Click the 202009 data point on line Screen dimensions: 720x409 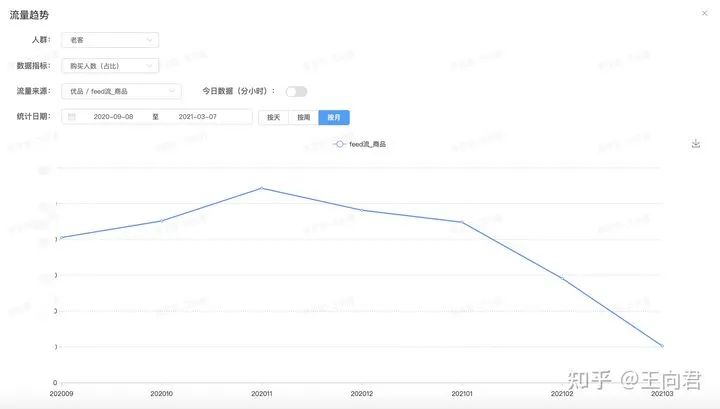tap(60, 238)
